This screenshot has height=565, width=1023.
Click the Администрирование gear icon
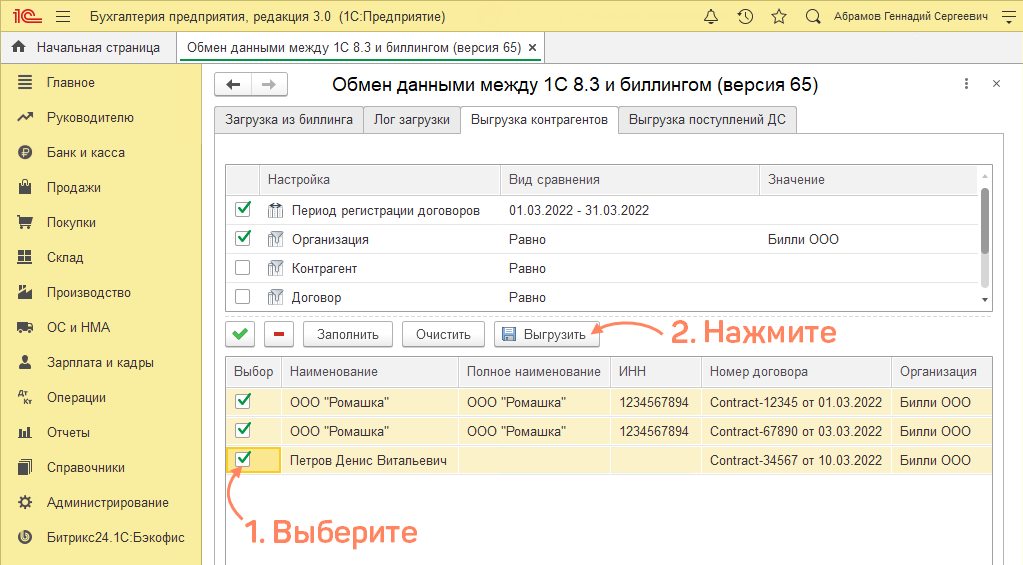tap(25, 502)
